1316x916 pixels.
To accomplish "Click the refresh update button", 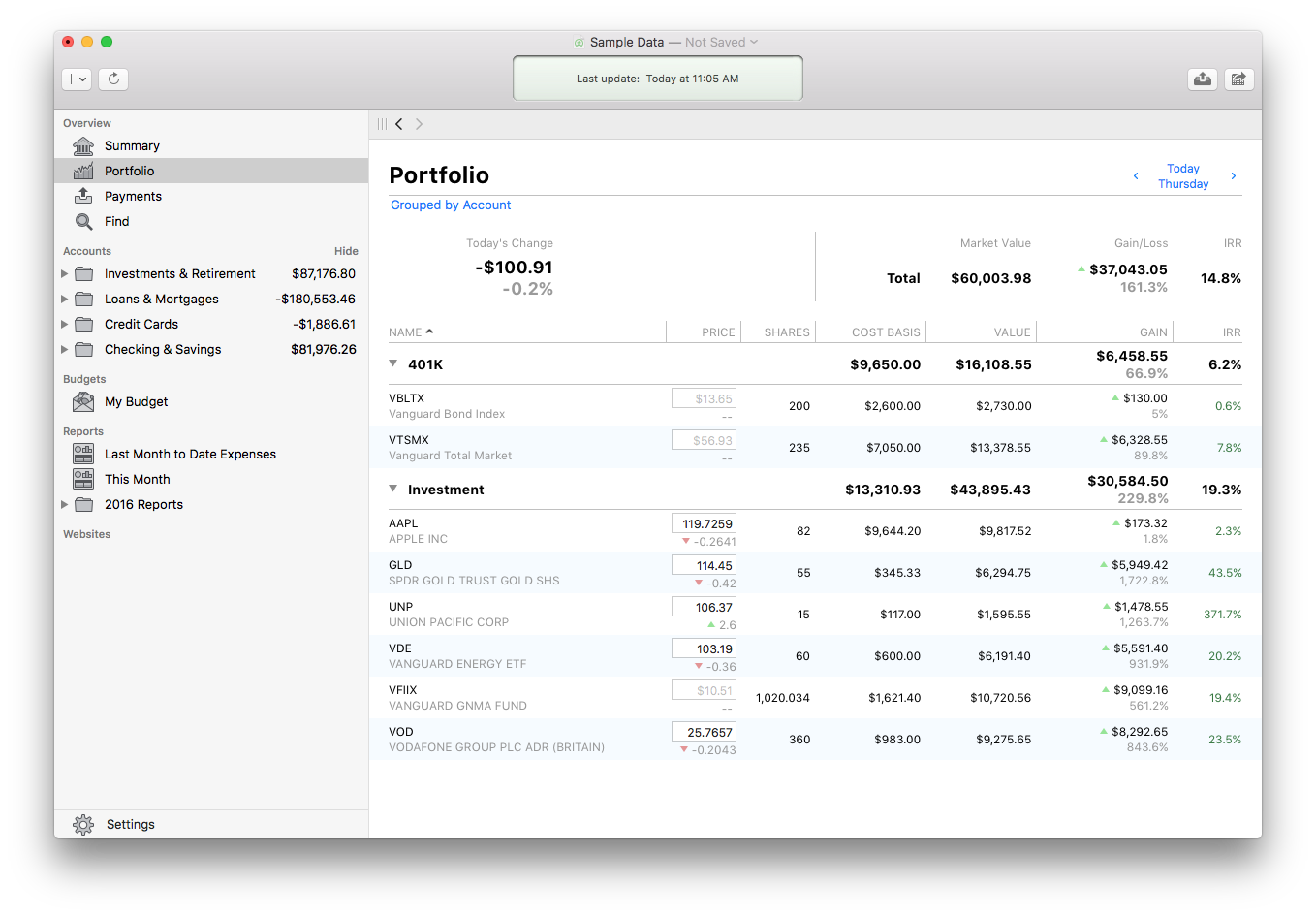I will click(113, 79).
